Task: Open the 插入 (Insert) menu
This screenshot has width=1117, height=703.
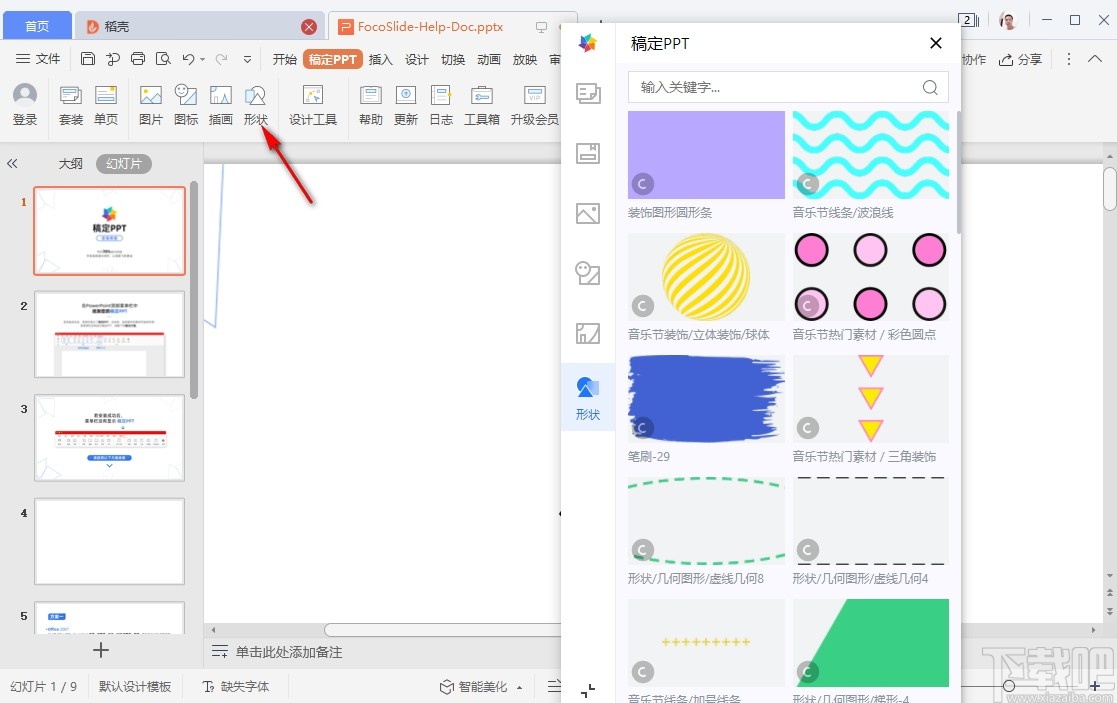Action: (380, 59)
